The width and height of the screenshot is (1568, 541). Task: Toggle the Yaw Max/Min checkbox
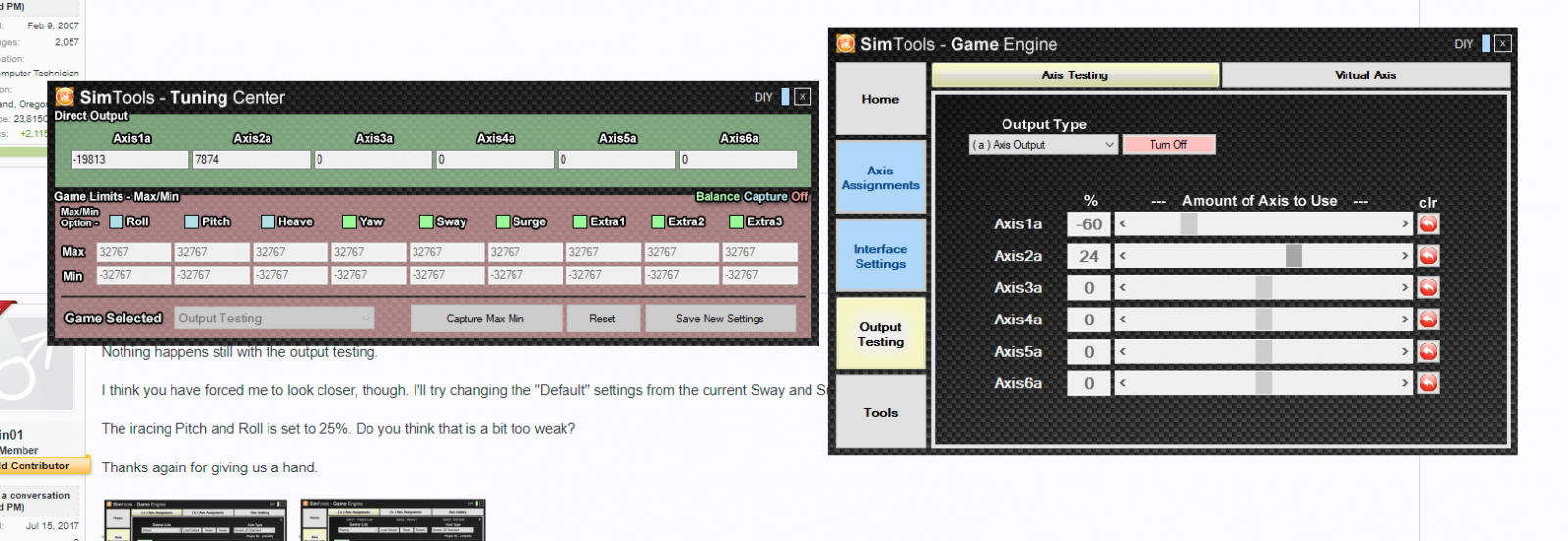(x=349, y=221)
